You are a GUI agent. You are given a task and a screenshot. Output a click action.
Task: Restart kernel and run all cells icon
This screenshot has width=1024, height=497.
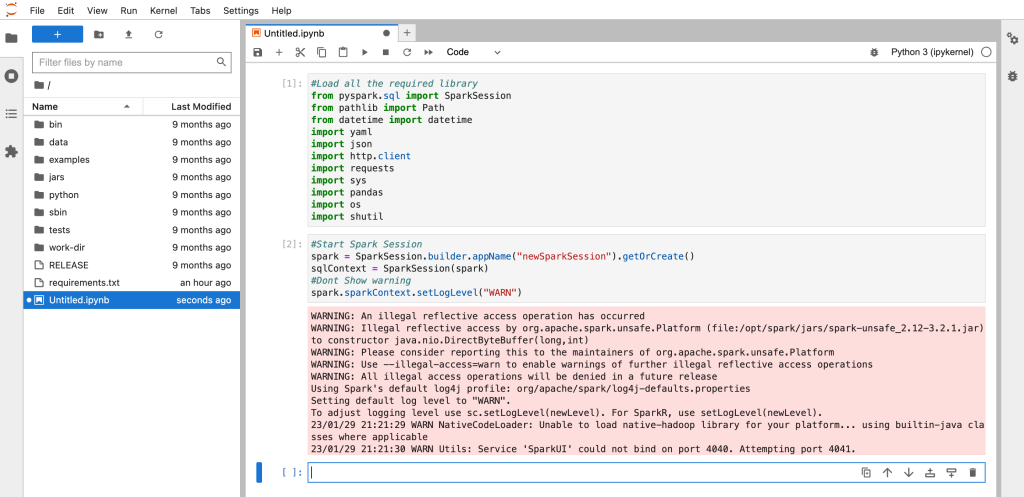pyautogui.click(x=429, y=52)
